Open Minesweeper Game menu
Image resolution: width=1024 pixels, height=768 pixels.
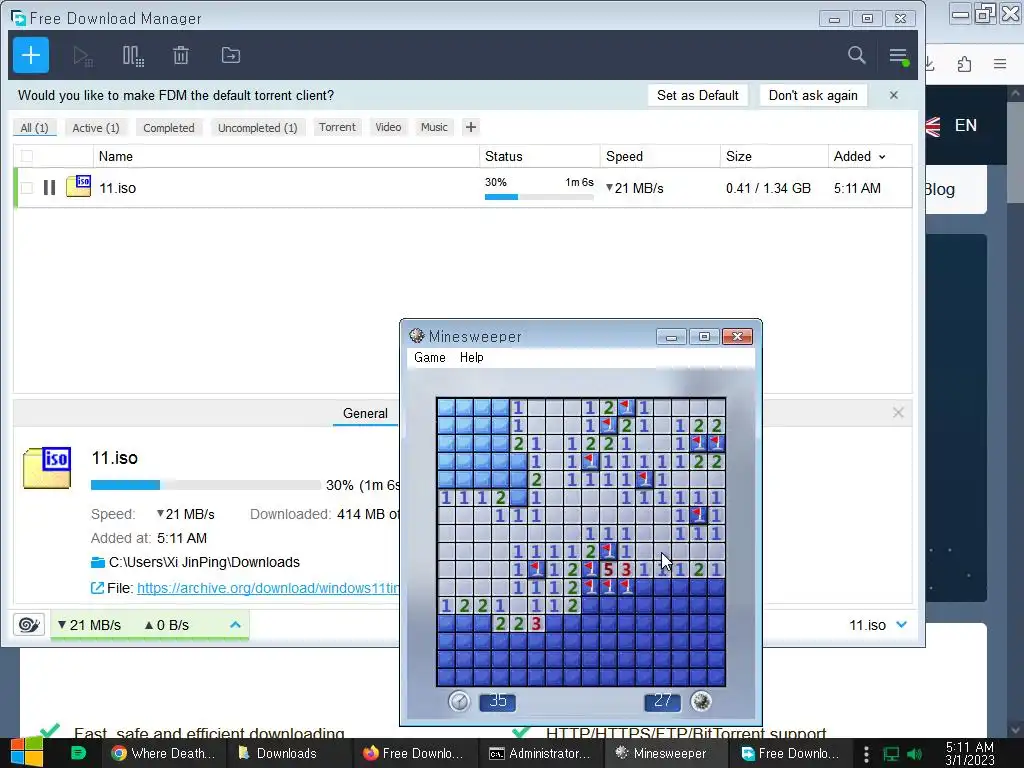[430, 357]
